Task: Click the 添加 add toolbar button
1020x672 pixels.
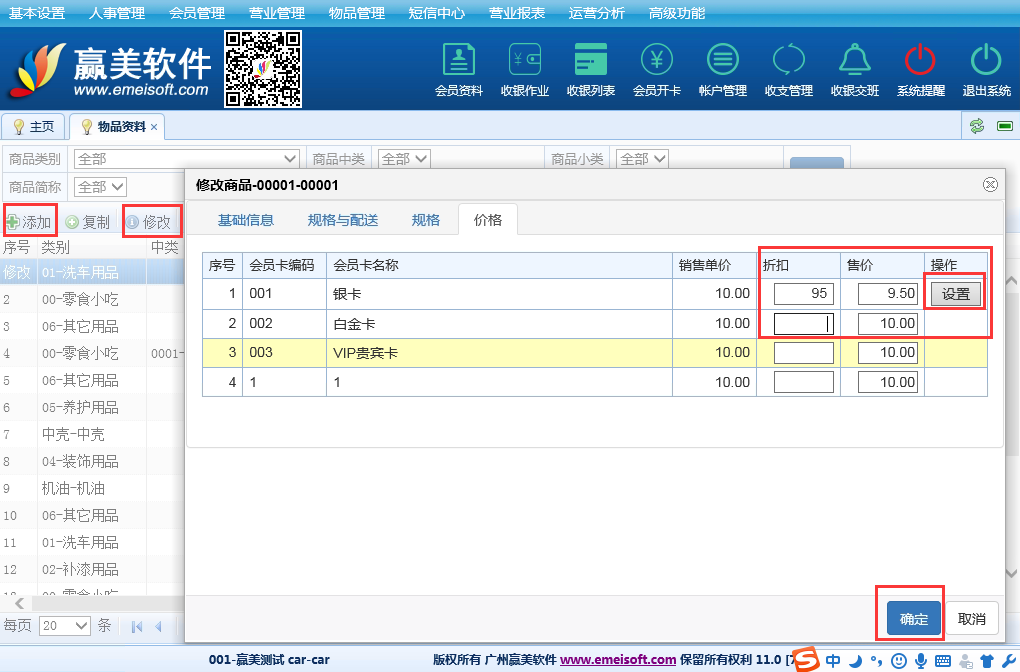Action: (x=29, y=222)
